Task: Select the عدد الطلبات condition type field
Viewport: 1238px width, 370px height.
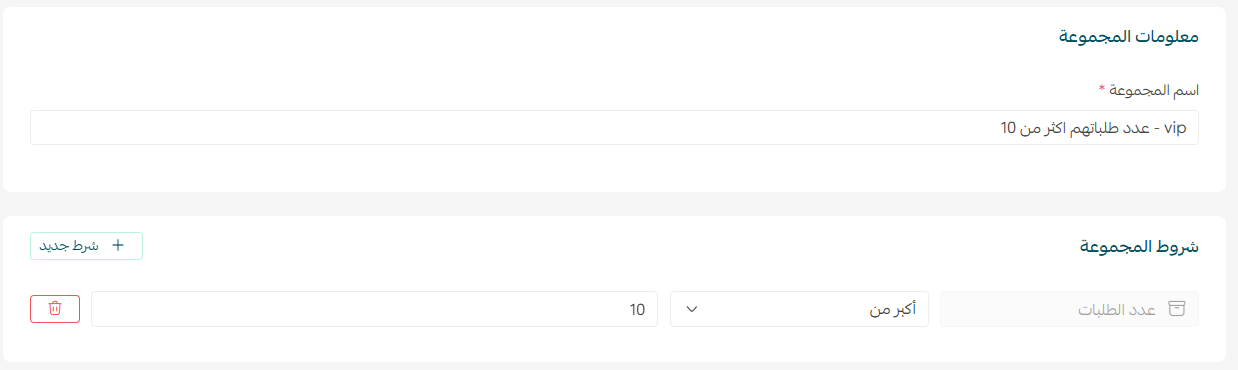Action: tap(1069, 309)
